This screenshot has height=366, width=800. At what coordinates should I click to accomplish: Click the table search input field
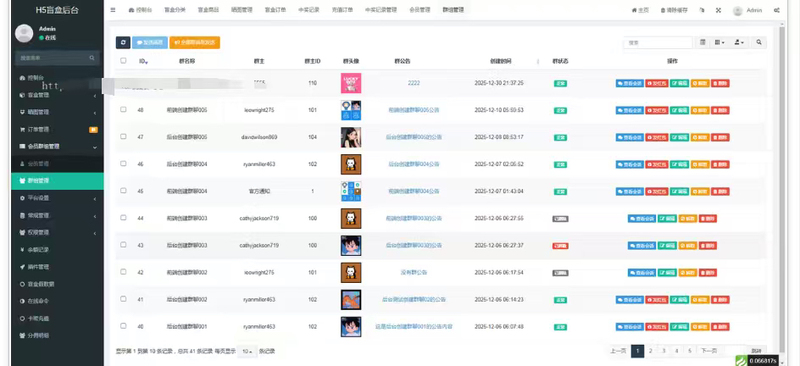click(658, 43)
